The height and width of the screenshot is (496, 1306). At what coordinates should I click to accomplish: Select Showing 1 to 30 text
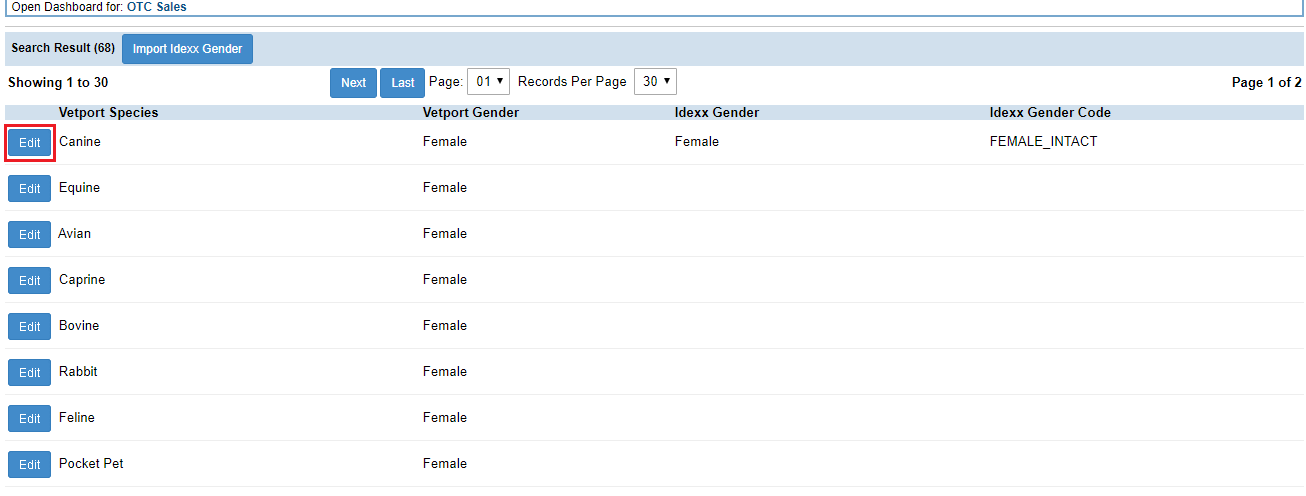(58, 83)
